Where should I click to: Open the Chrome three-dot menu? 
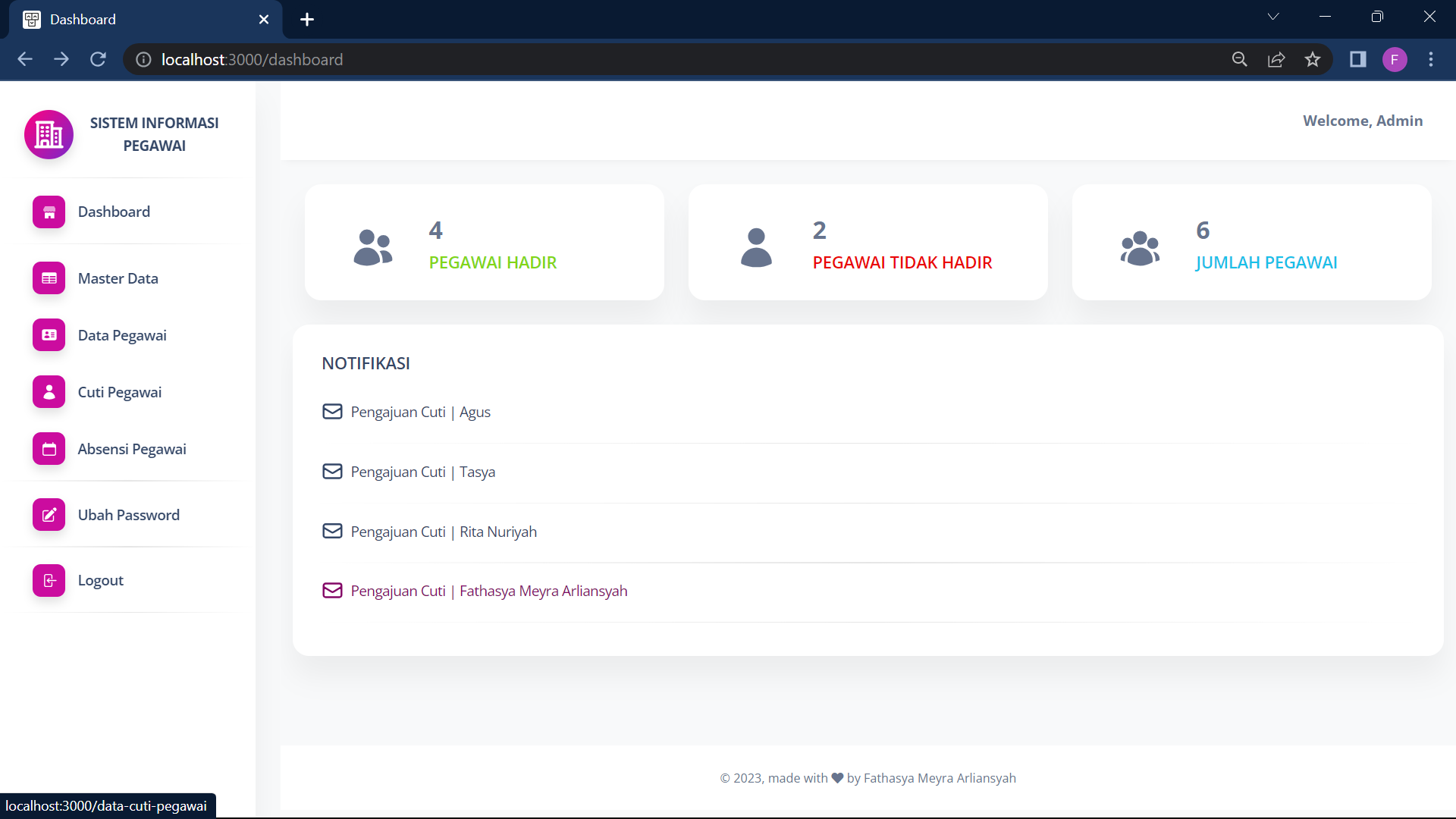(x=1431, y=59)
